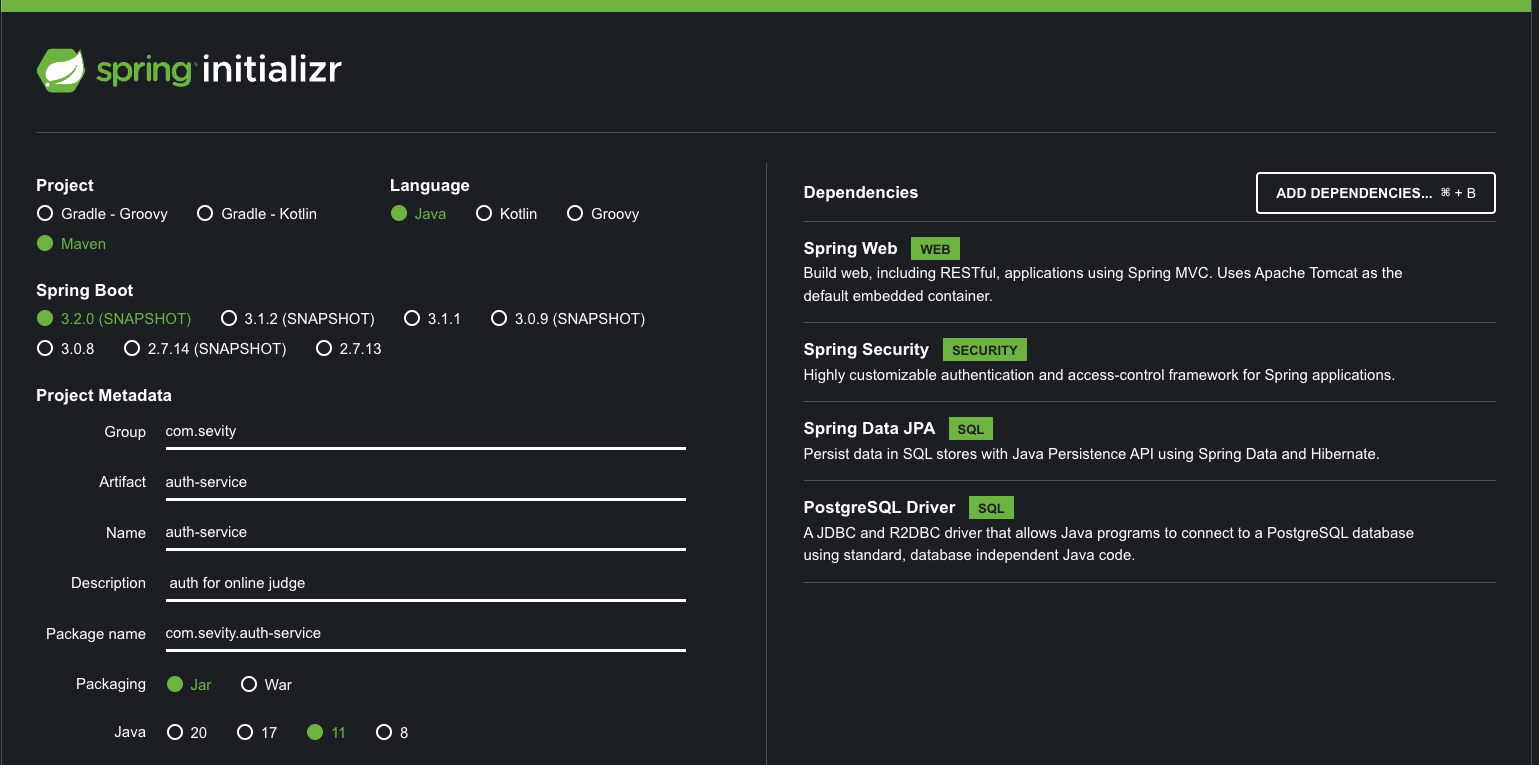Click the Spring Security description text
This screenshot has width=1539, height=765.
[x=1099, y=376]
